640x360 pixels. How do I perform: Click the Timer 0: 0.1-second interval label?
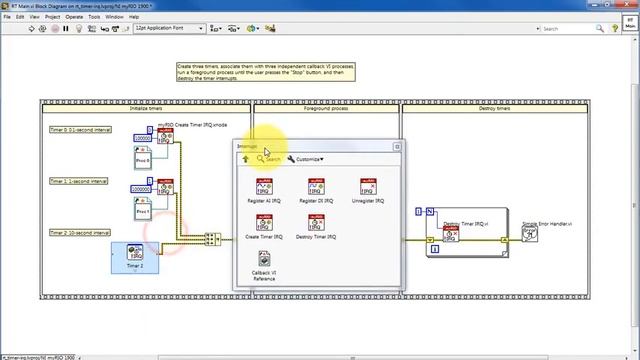80,130
